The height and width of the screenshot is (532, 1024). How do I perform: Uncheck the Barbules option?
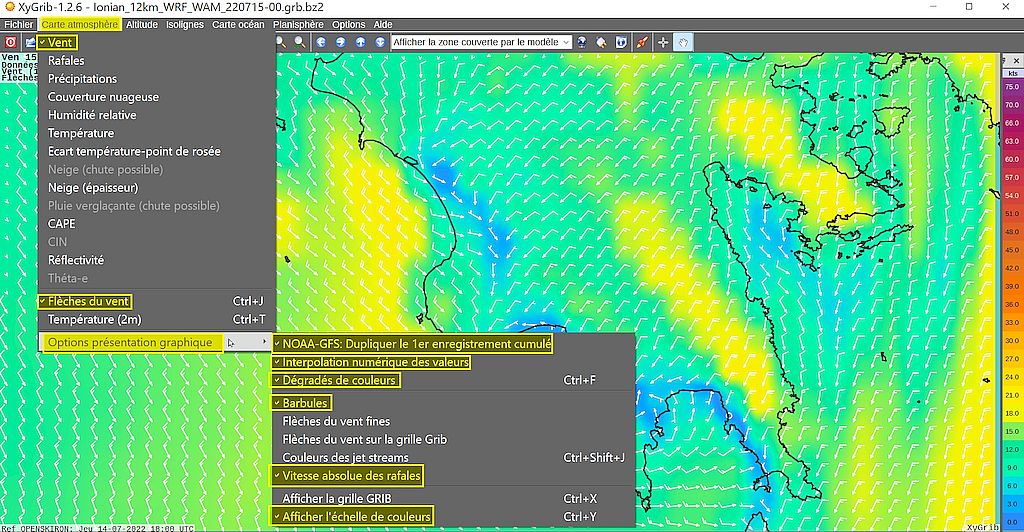304,403
